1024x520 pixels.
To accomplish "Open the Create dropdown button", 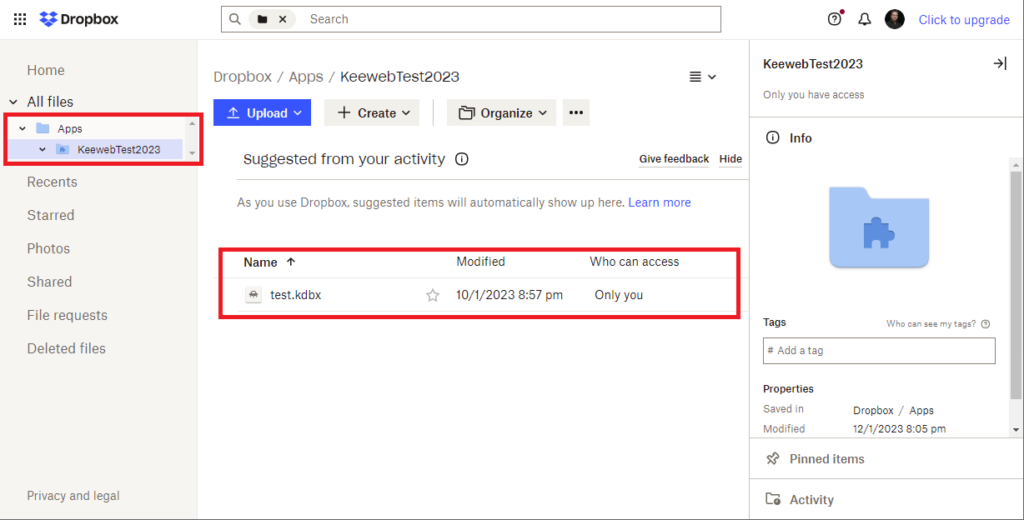I will click(x=373, y=113).
